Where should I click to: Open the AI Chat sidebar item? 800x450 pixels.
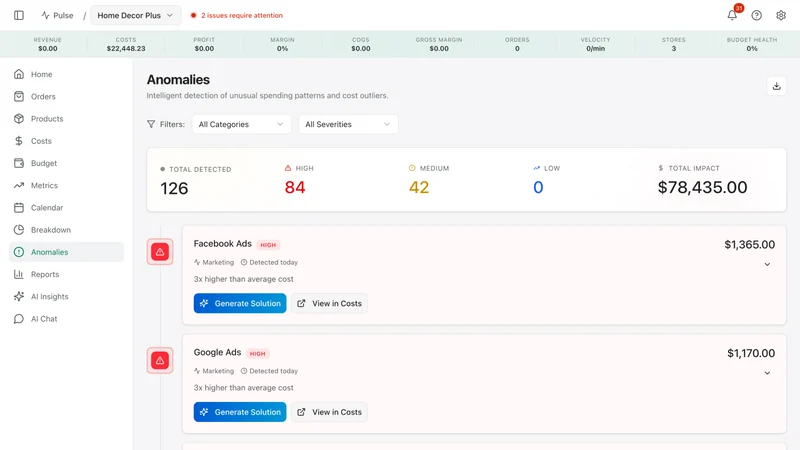pos(66,319)
